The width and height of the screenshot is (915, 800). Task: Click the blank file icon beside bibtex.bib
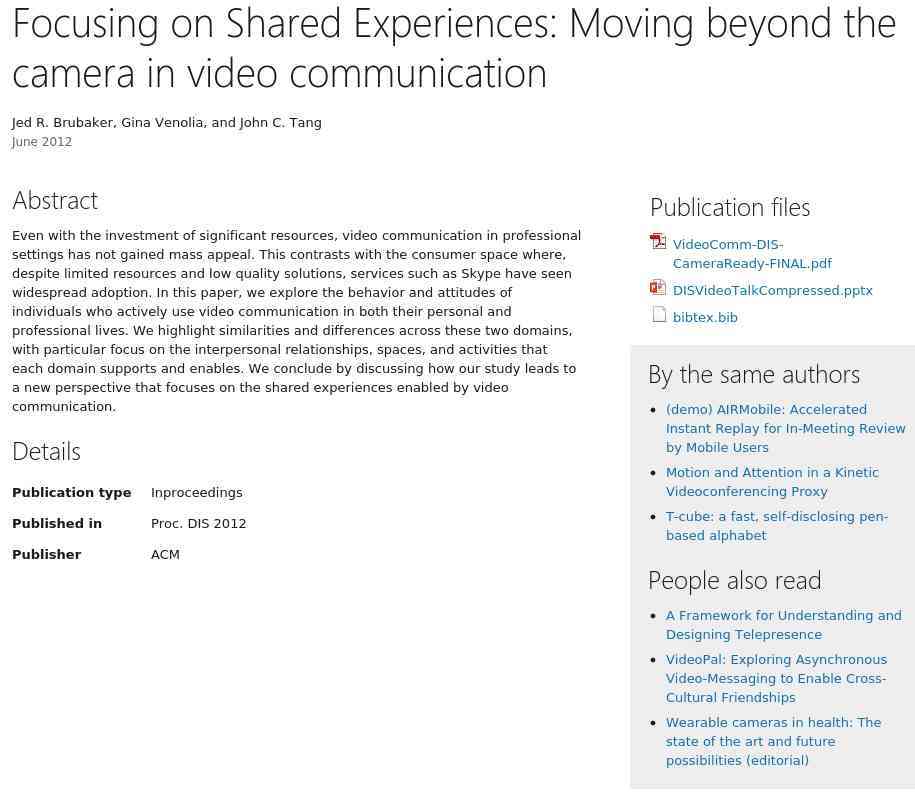659,315
